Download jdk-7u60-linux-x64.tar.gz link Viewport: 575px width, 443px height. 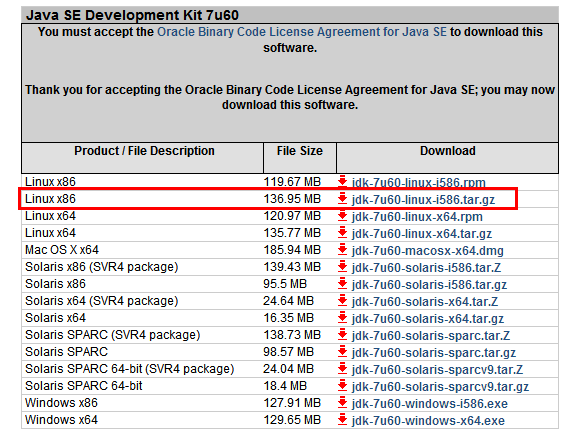(x=422, y=234)
